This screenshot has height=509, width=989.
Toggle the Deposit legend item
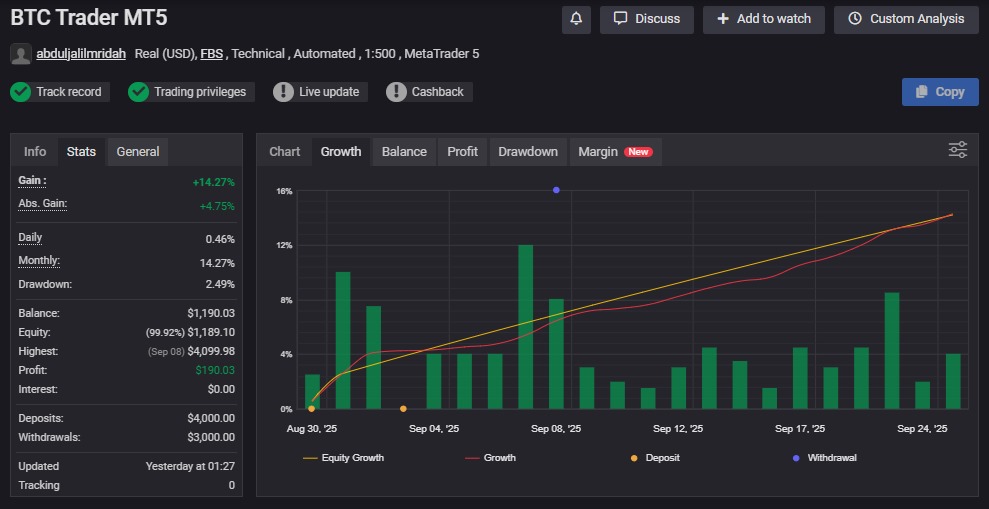[x=658, y=458]
